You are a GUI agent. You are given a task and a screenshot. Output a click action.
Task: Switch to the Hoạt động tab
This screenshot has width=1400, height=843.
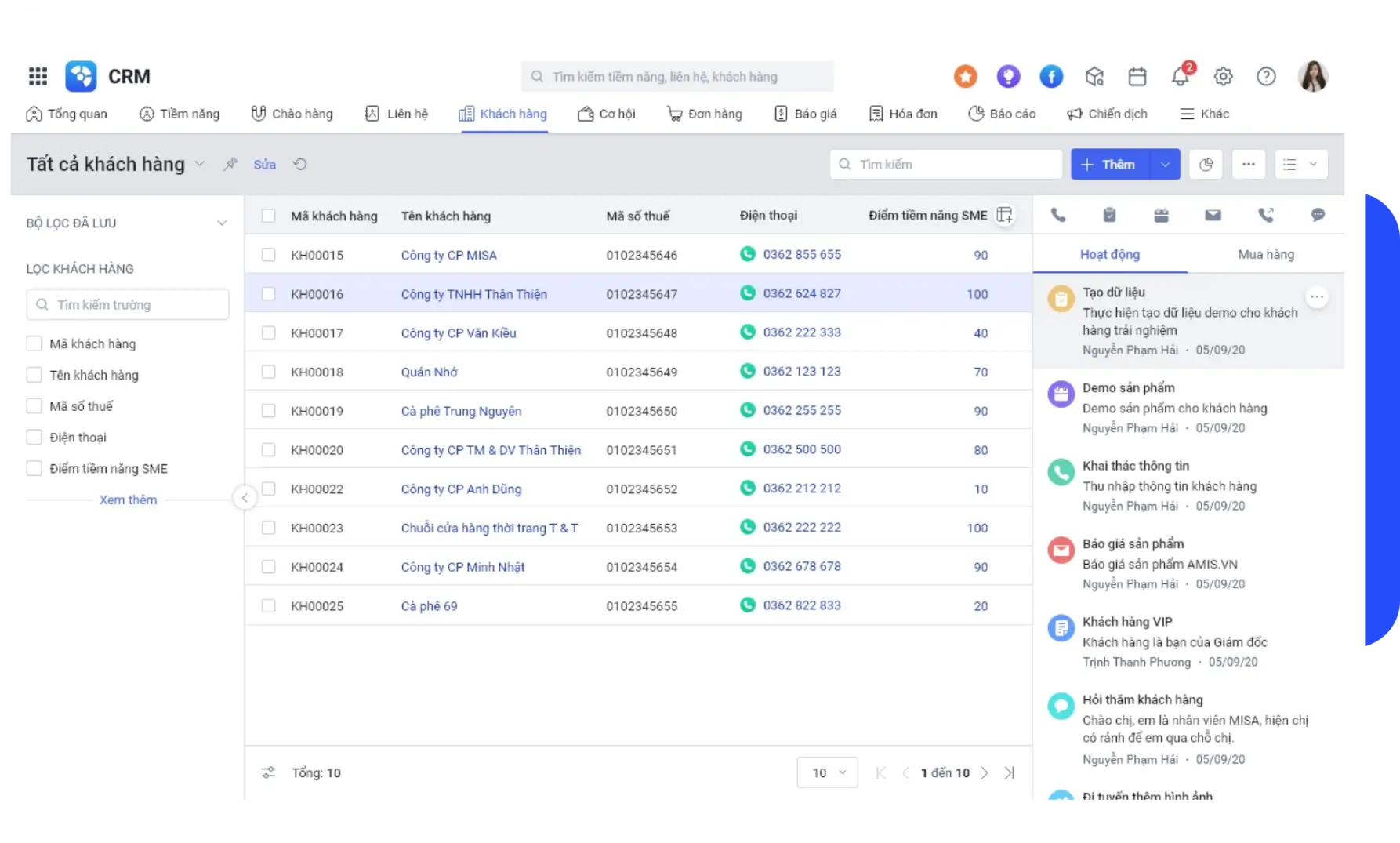click(1110, 254)
